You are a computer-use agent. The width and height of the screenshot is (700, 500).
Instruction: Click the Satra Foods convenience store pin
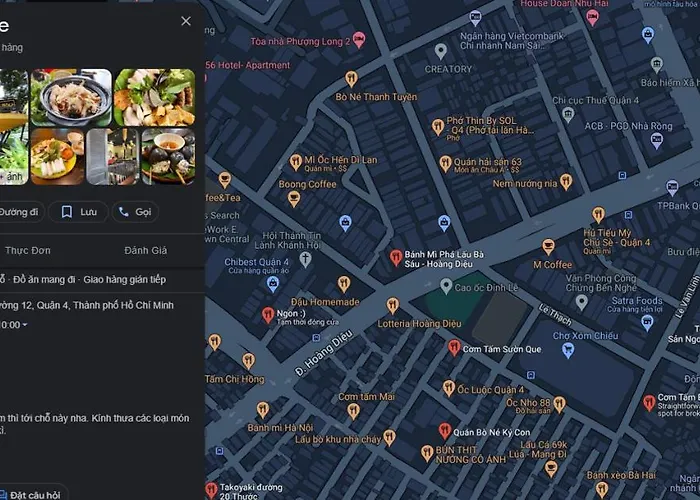tap(647, 322)
